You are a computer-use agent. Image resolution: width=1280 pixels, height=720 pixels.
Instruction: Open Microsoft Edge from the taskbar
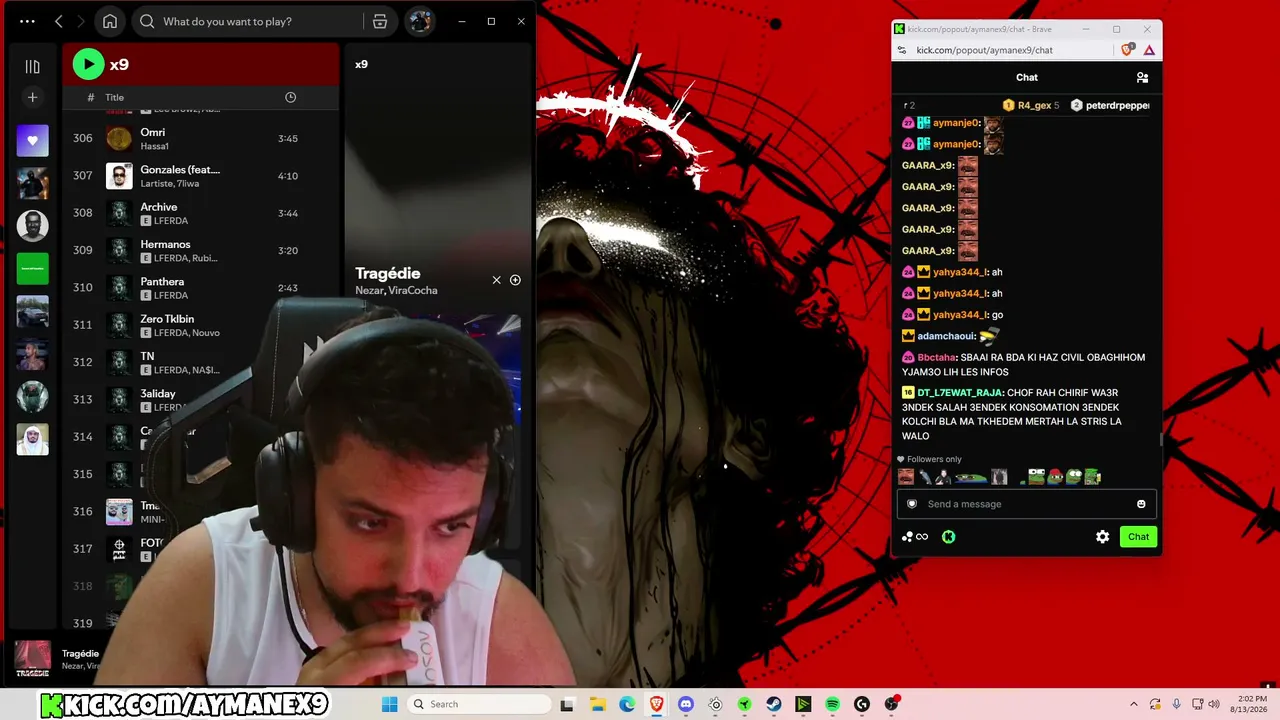tap(627, 704)
